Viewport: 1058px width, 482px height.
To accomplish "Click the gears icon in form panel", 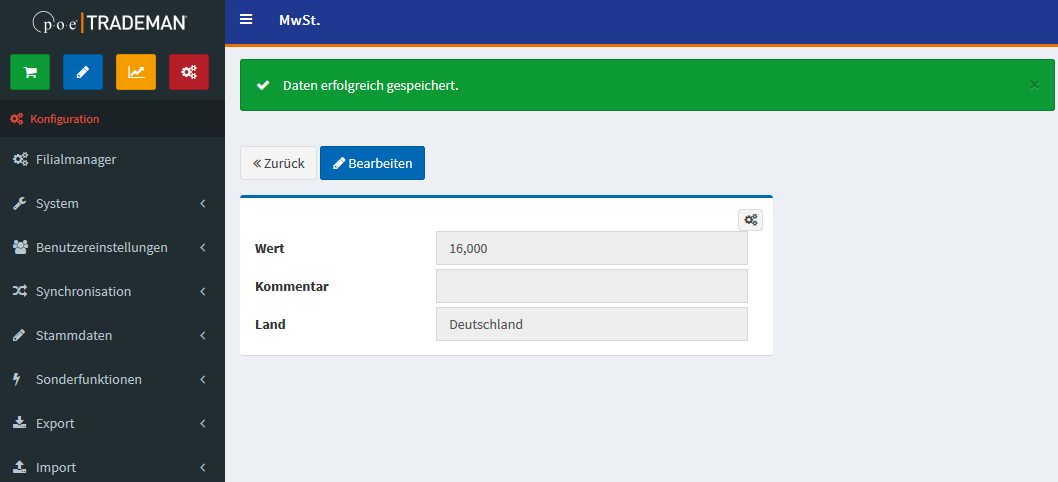I will [x=750, y=220].
